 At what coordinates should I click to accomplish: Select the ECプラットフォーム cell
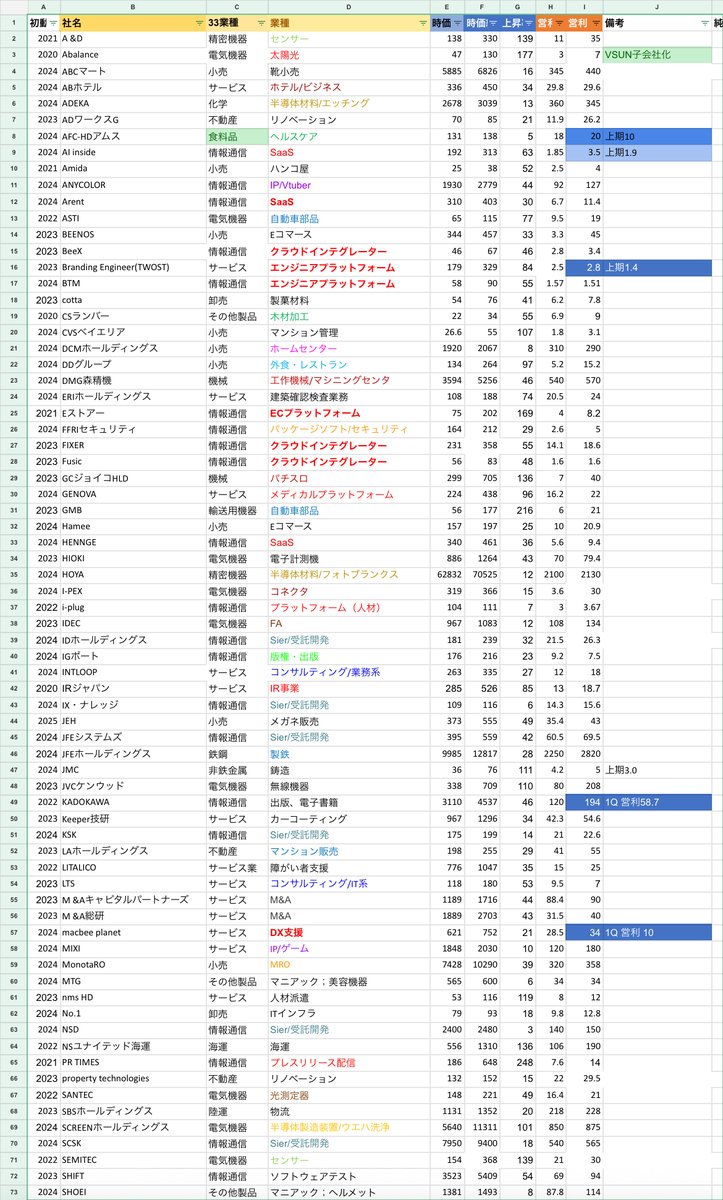349,412
